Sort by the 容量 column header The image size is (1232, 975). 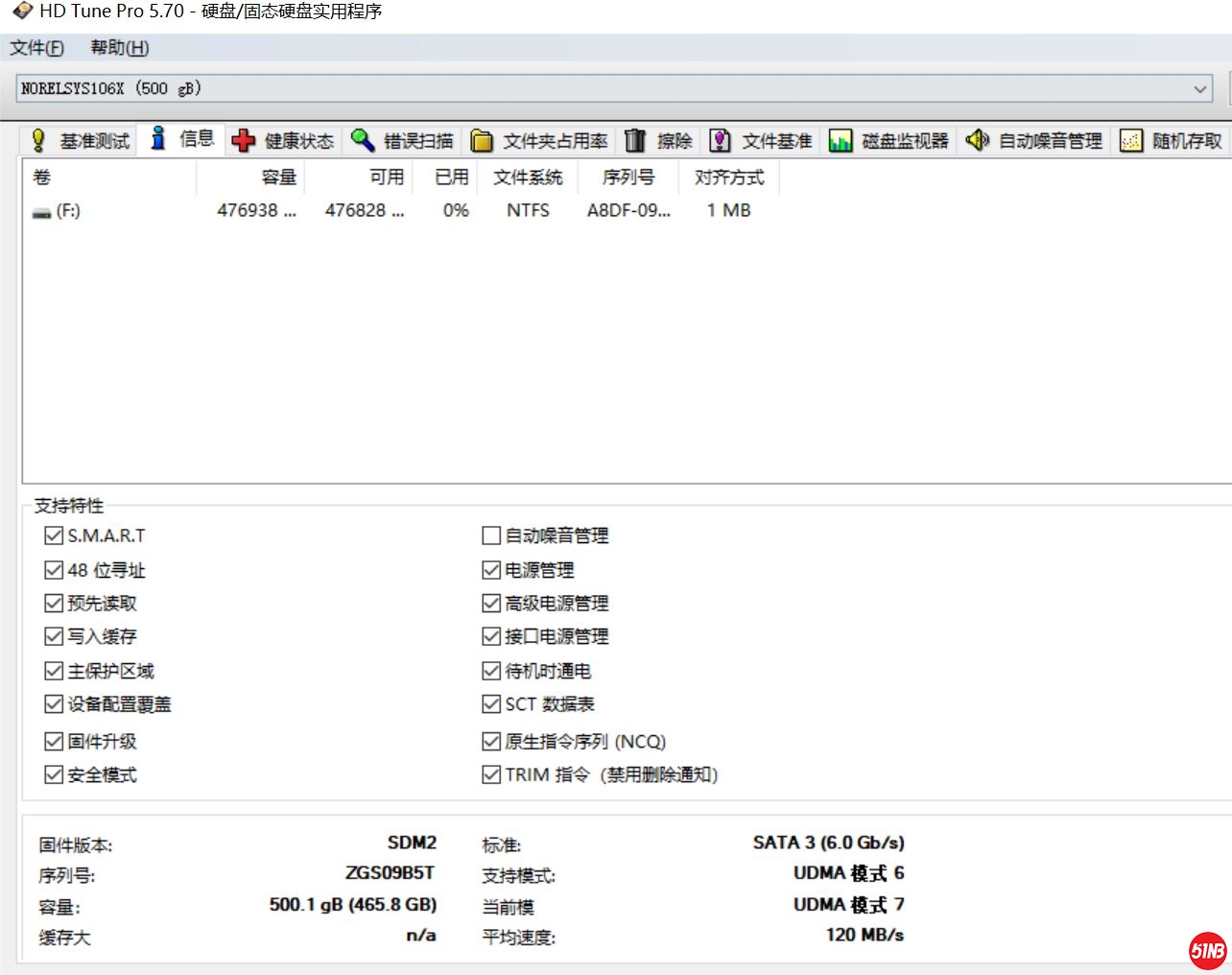pos(278,178)
